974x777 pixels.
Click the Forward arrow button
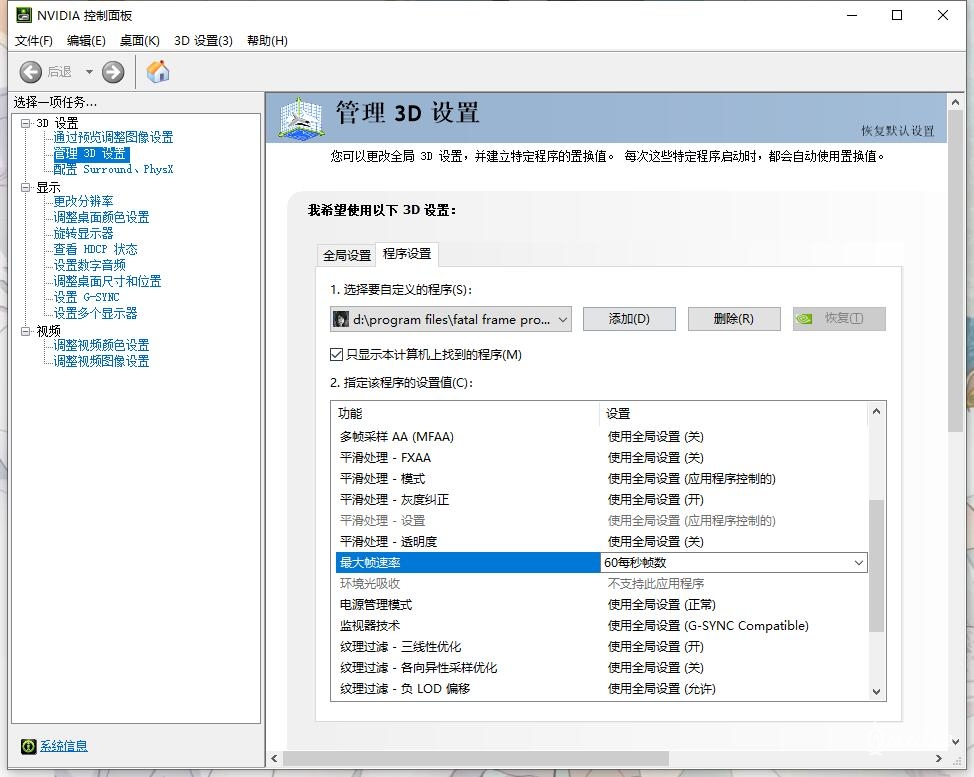[x=113, y=71]
